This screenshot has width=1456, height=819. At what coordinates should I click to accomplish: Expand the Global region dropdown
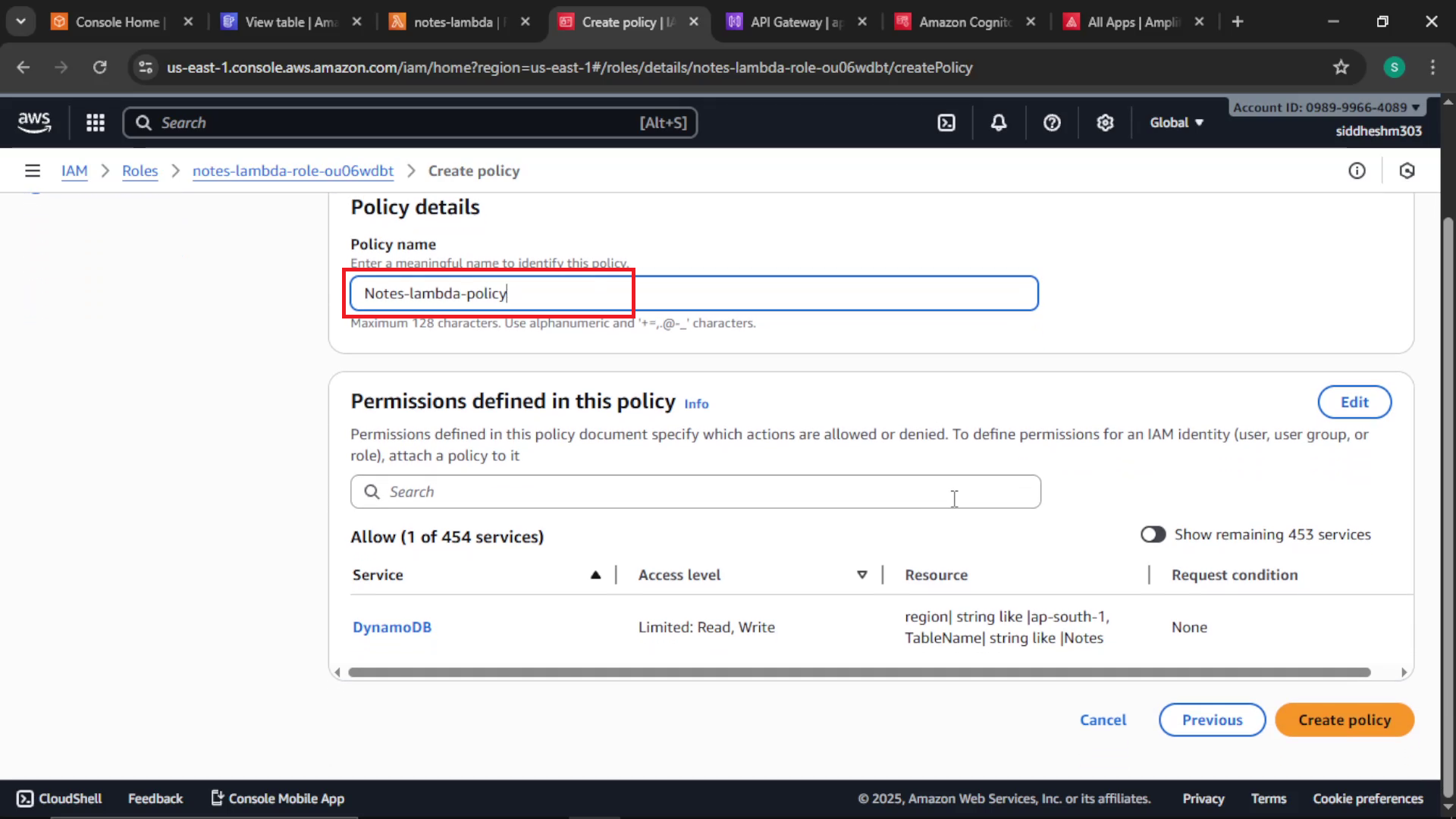pos(1176,123)
